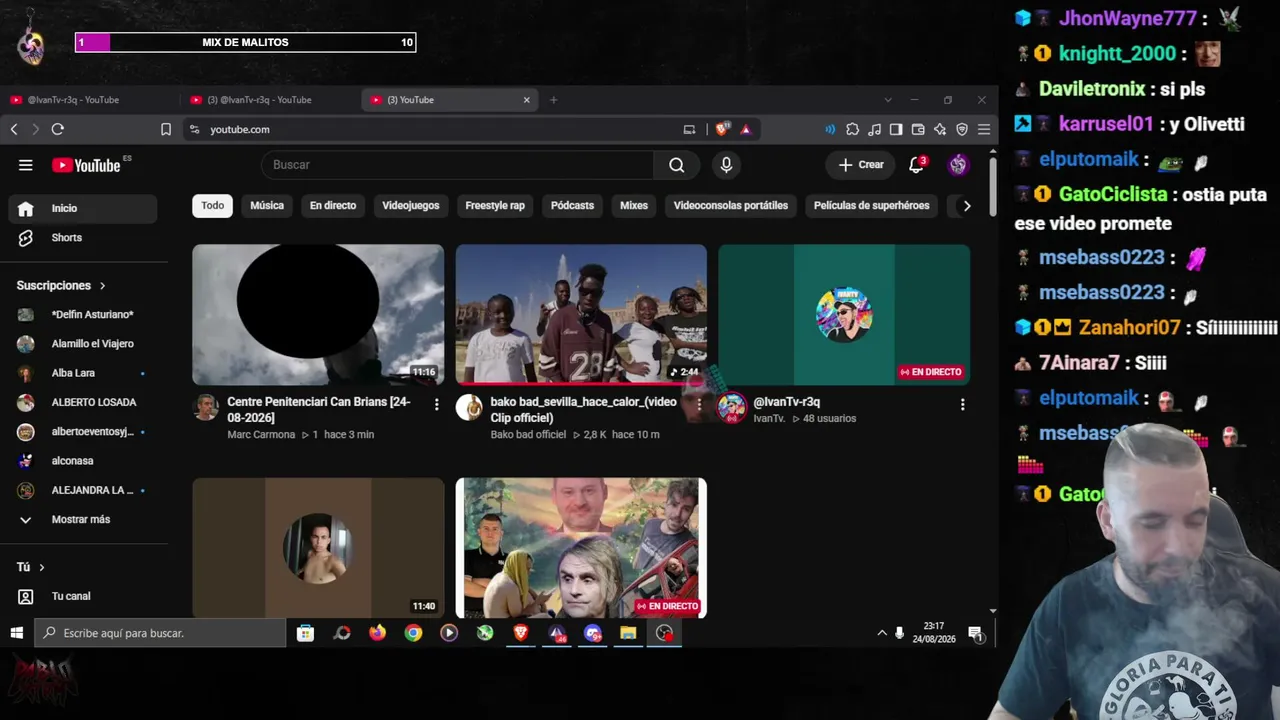Open Microsoft Store from the taskbar
Image resolution: width=1280 pixels, height=720 pixels.
coord(305,633)
